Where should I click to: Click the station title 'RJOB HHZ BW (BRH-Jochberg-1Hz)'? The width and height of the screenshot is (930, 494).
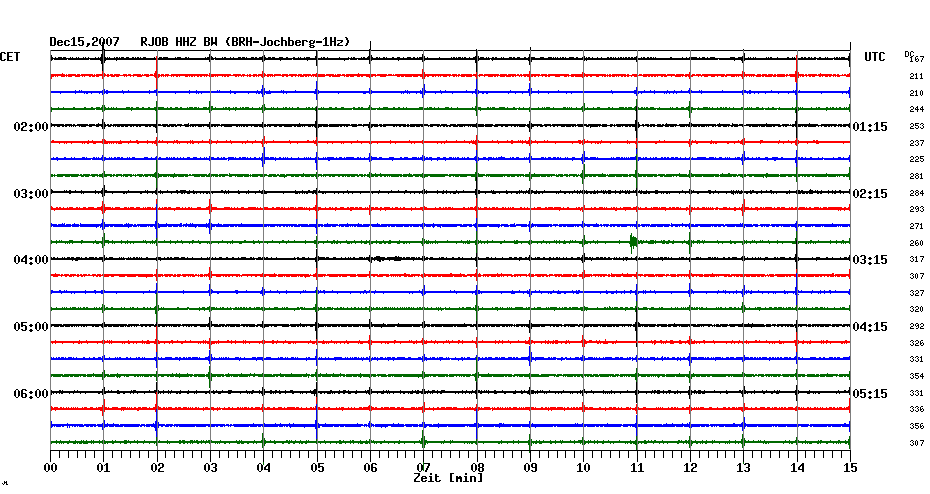click(245, 42)
